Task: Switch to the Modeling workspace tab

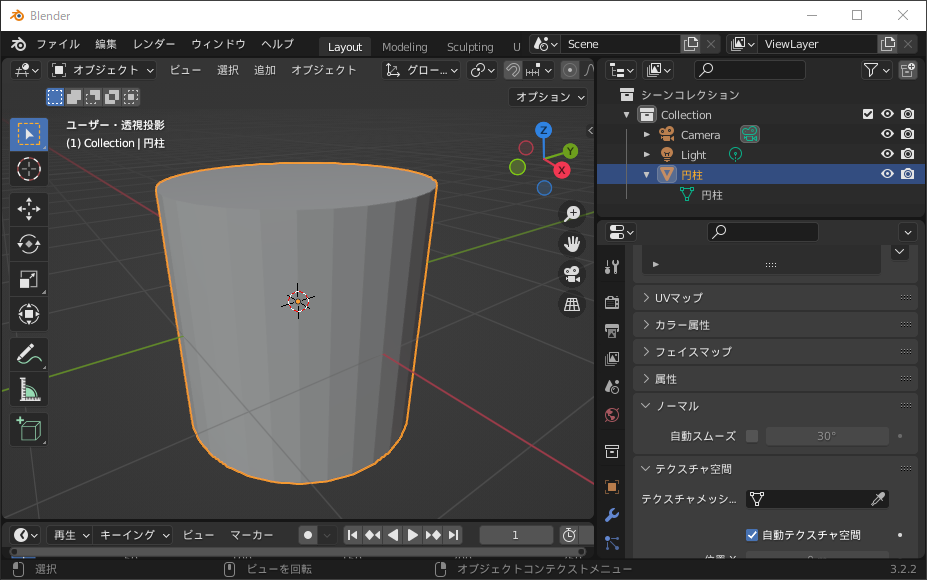Action: (x=404, y=46)
